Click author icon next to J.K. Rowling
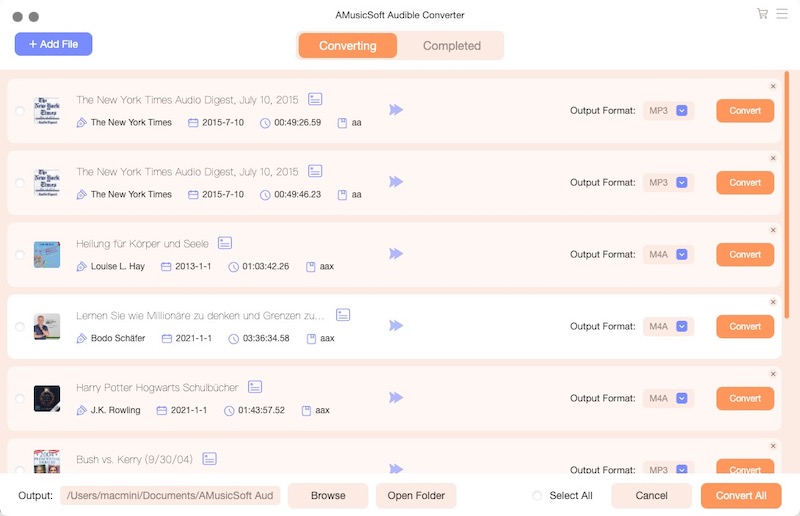 pyautogui.click(x=81, y=410)
